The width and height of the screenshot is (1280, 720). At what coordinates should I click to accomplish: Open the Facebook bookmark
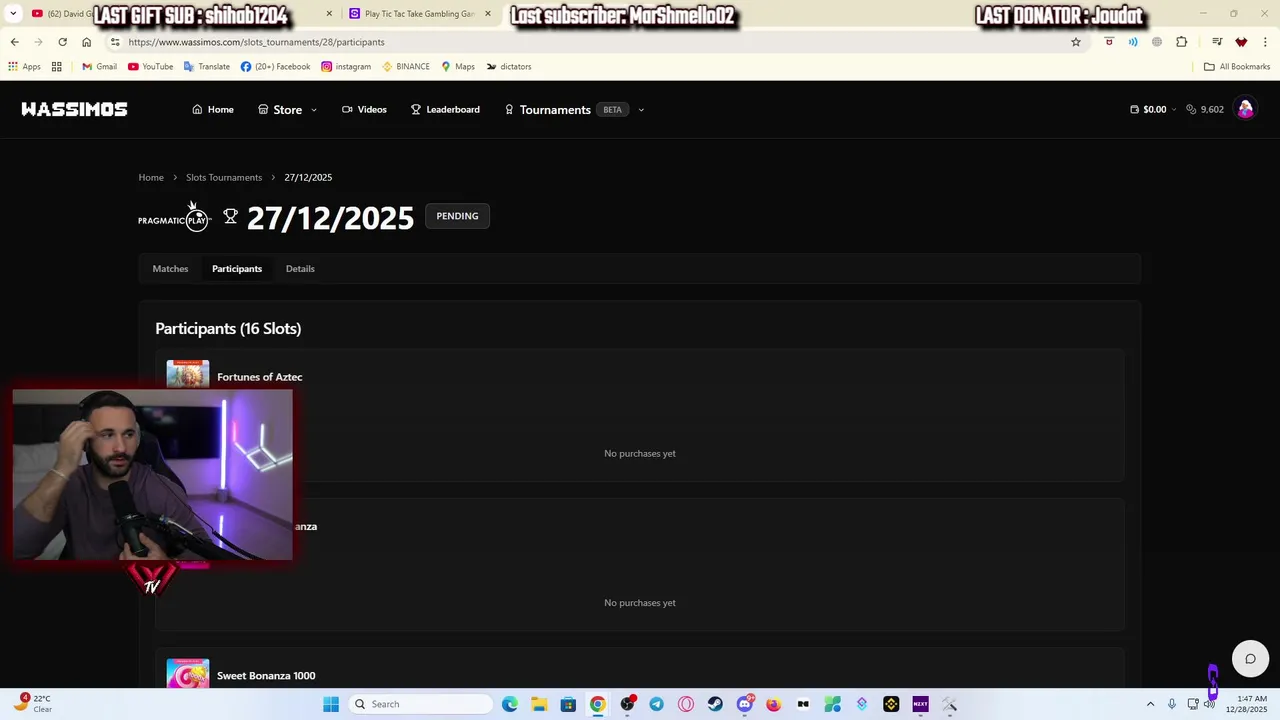tap(275, 67)
